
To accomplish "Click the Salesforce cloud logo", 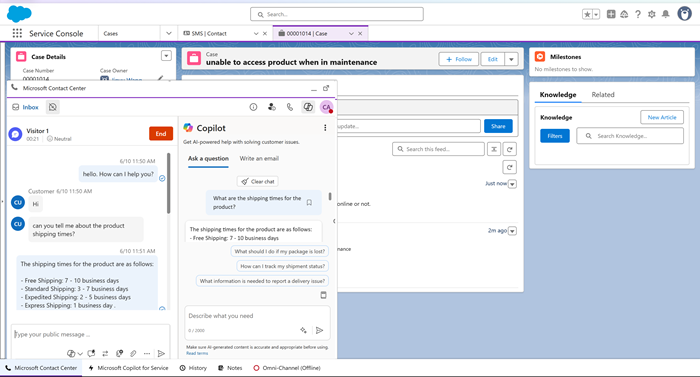I will point(19,14).
